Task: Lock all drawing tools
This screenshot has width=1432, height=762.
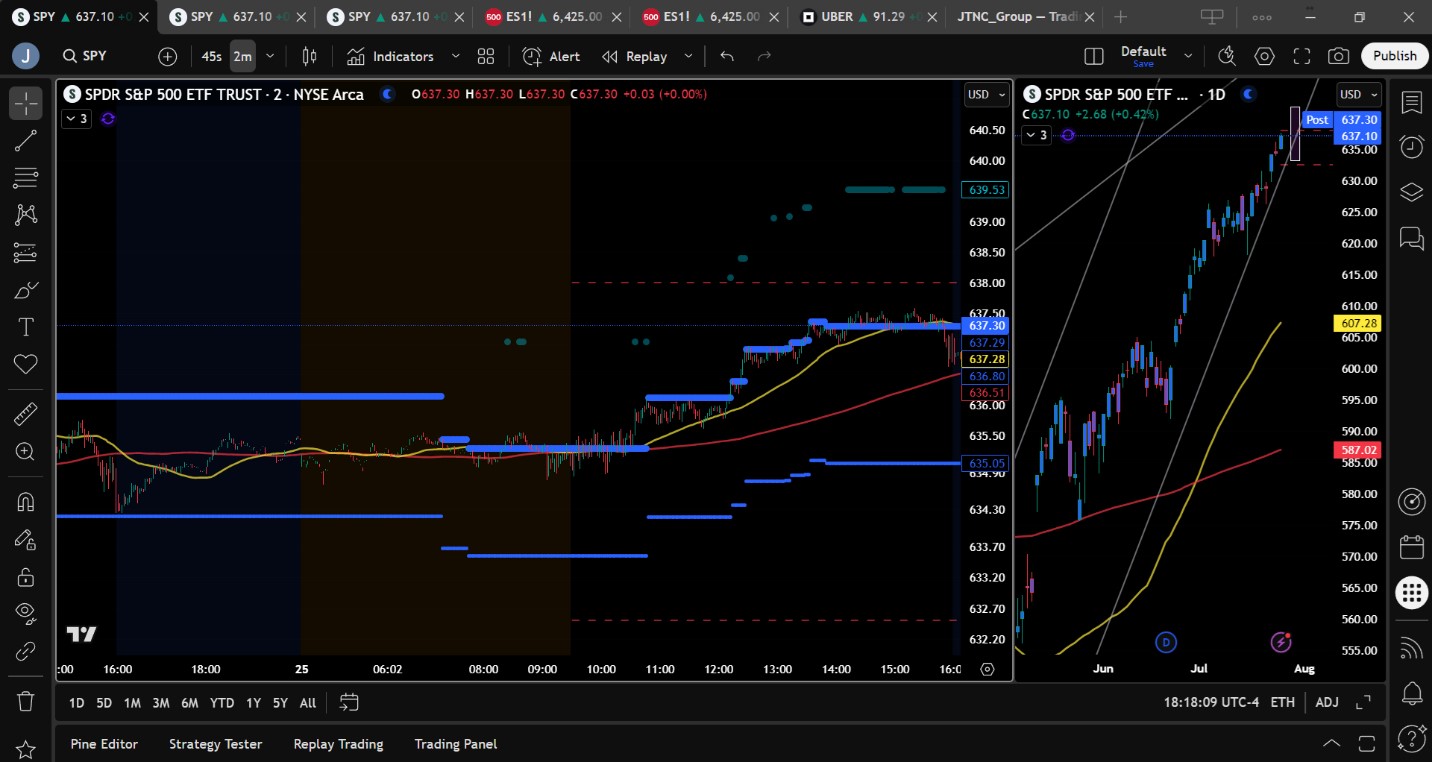Action: [26, 576]
